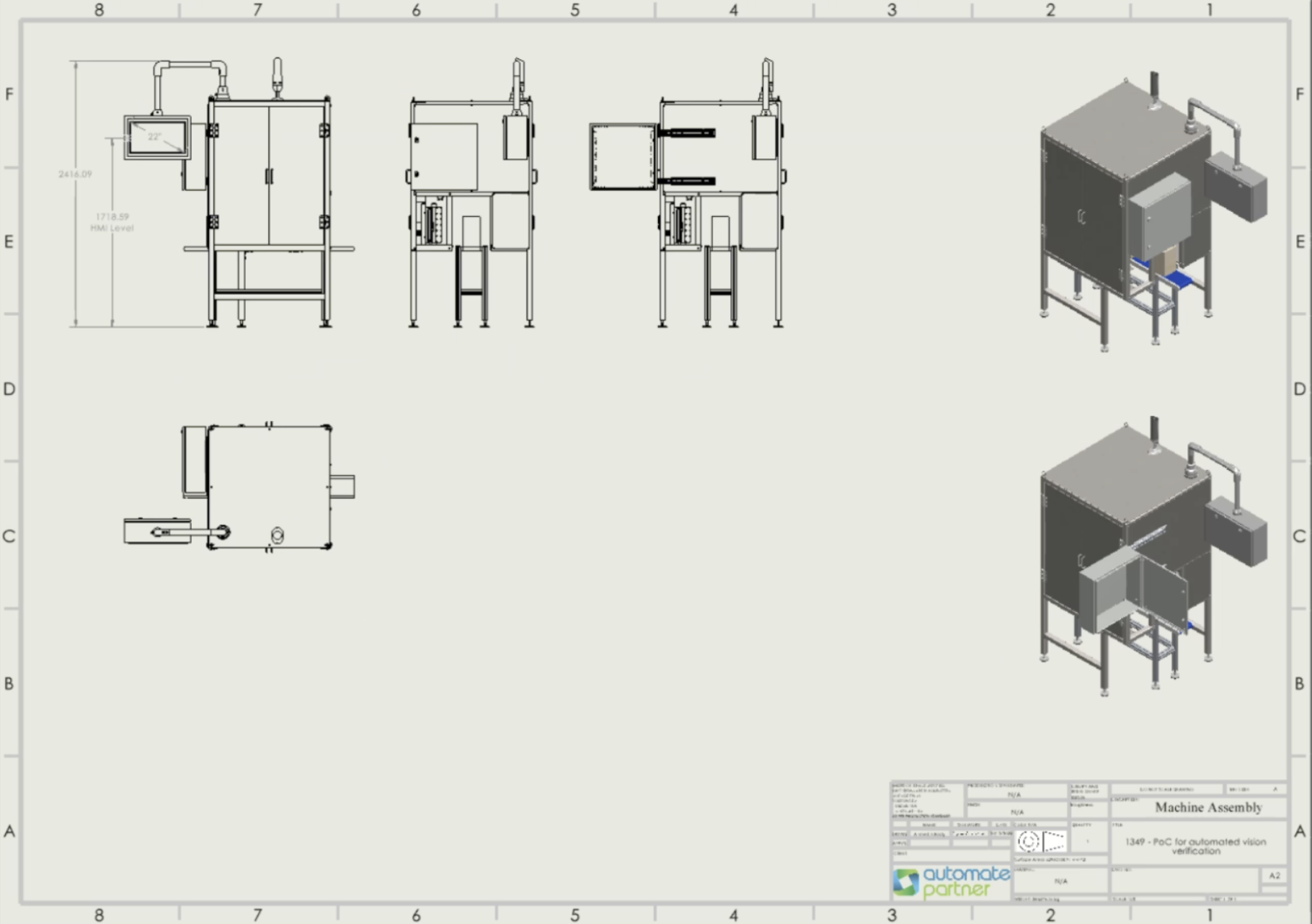The width and height of the screenshot is (1312, 924).
Task: Click the automate partner logo
Action: pos(951,882)
